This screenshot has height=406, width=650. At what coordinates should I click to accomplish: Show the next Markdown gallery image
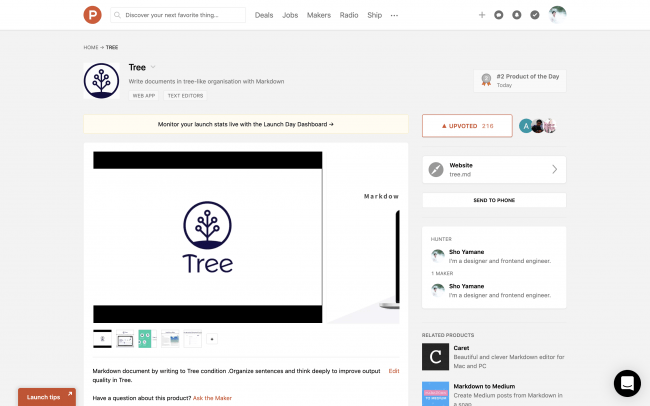(x=363, y=237)
